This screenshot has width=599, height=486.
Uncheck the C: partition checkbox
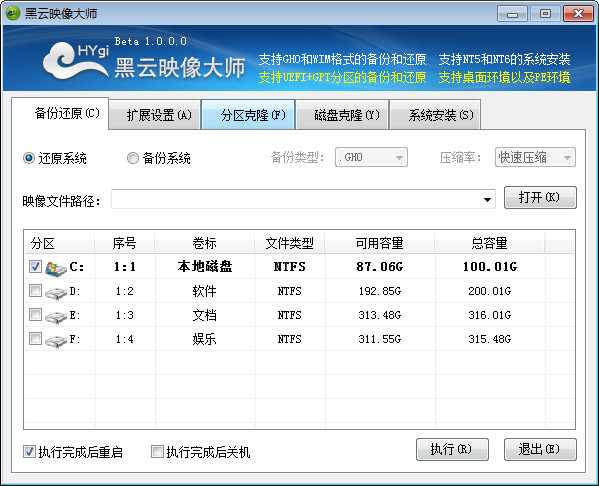coord(35,267)
